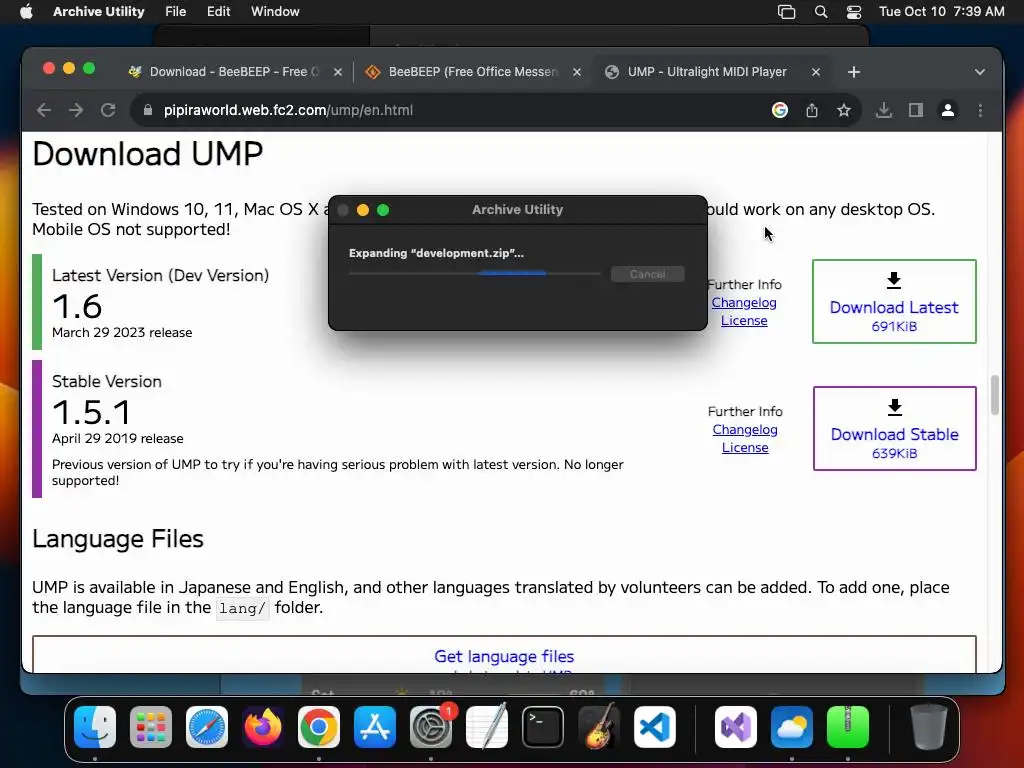Open Finder from the Dock
The height and width of the screenshot is (768, 1024).
pos(95,727)
